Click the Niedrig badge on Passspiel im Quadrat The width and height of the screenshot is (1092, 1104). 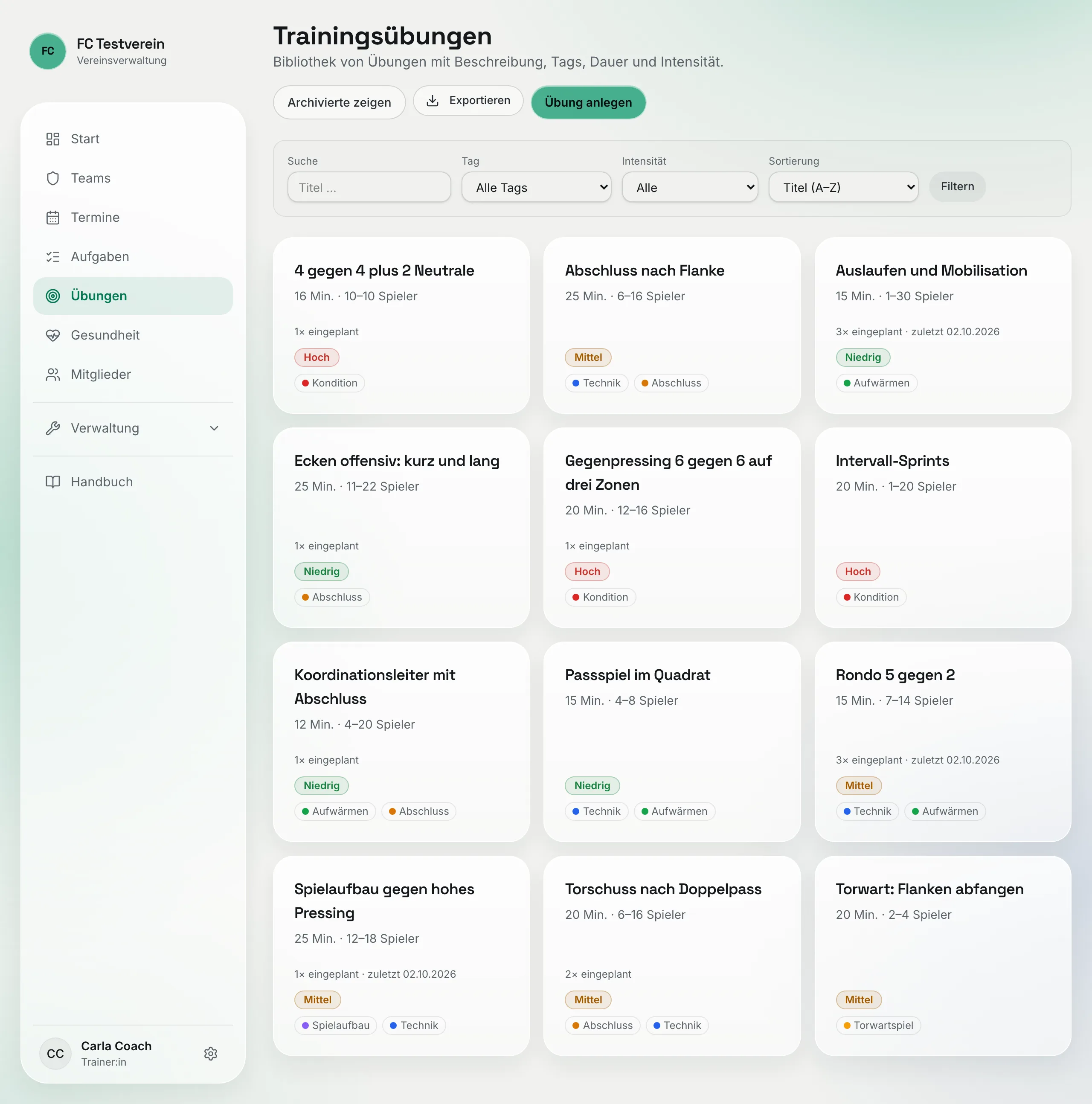pyautogui.click(x=592, y=786)
